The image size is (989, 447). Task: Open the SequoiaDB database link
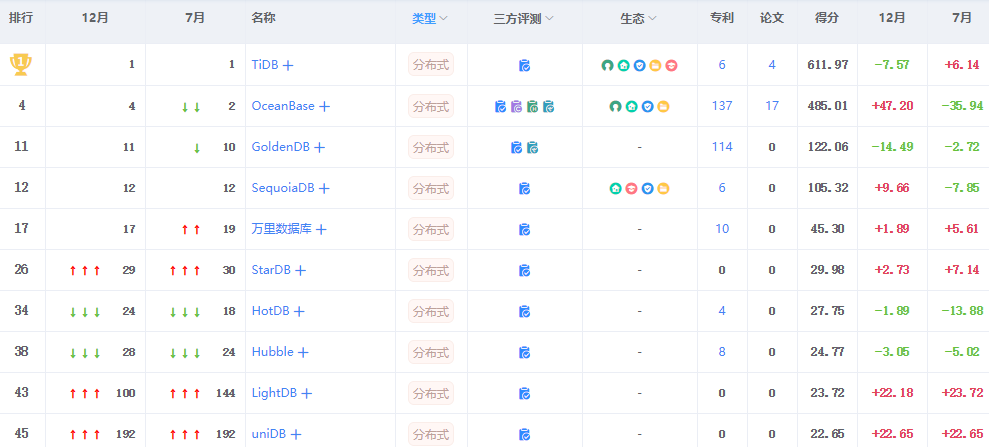[x=283, y=188]
